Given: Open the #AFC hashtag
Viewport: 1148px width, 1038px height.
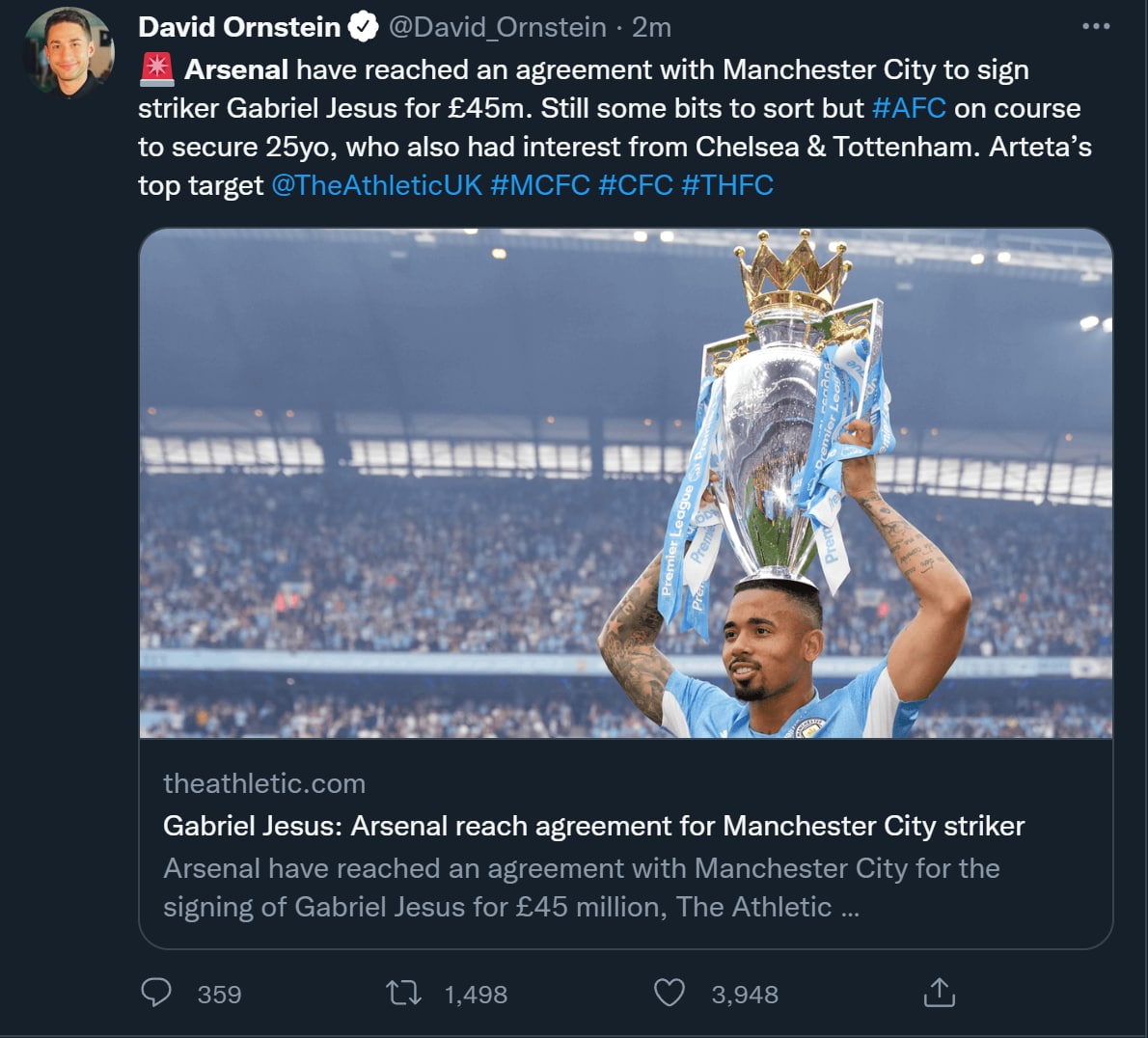Looking at the screenshot, I should (x=909, y=108).
